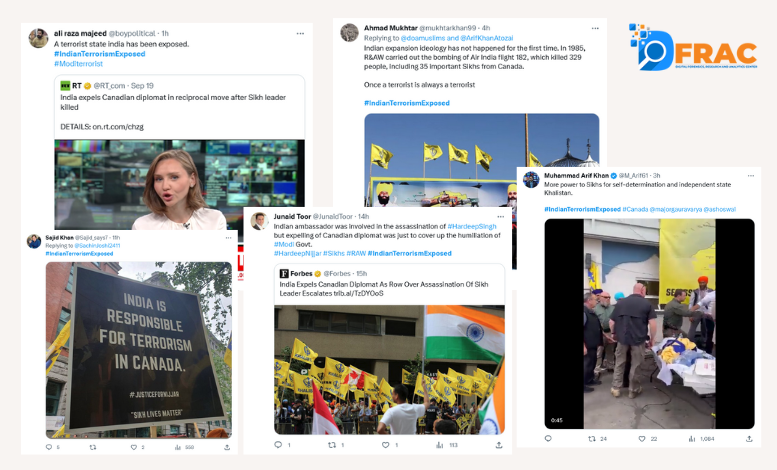Open more menu on Muhammad Arif Khan tweet
Image resolution: width=777 pixels, height=470 pixels.
[751, 176]
